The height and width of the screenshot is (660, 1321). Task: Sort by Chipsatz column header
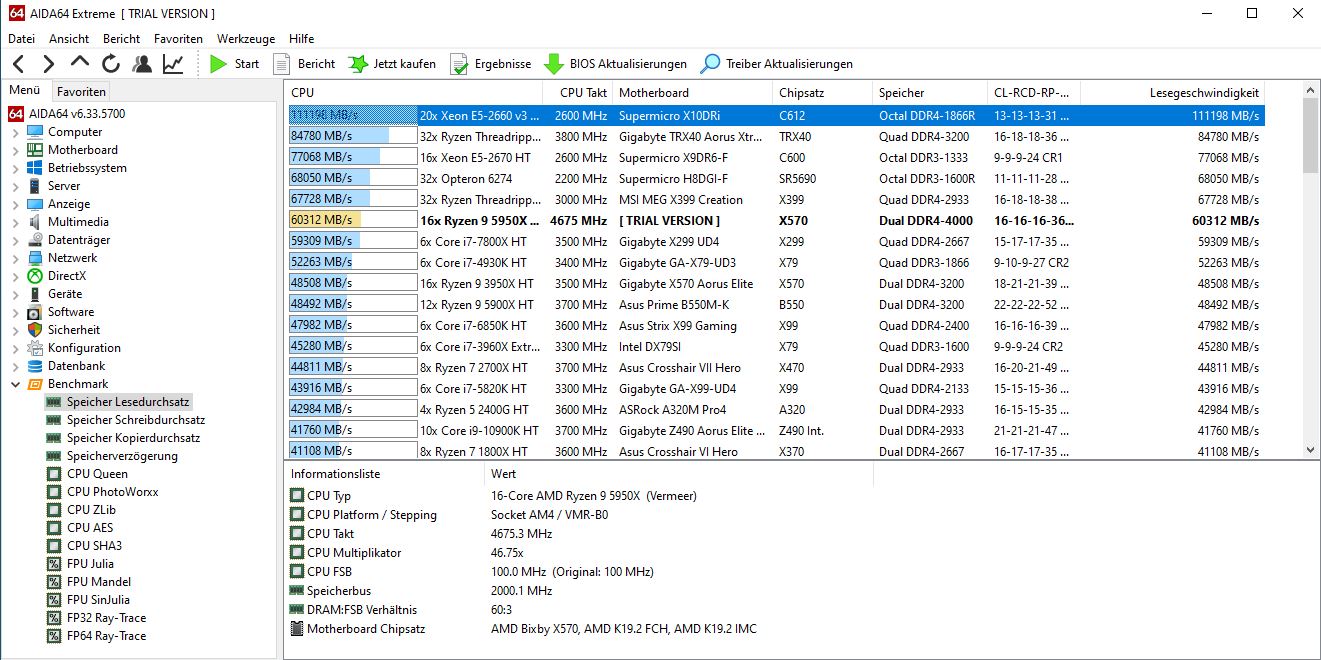click(x=823, y=93)
